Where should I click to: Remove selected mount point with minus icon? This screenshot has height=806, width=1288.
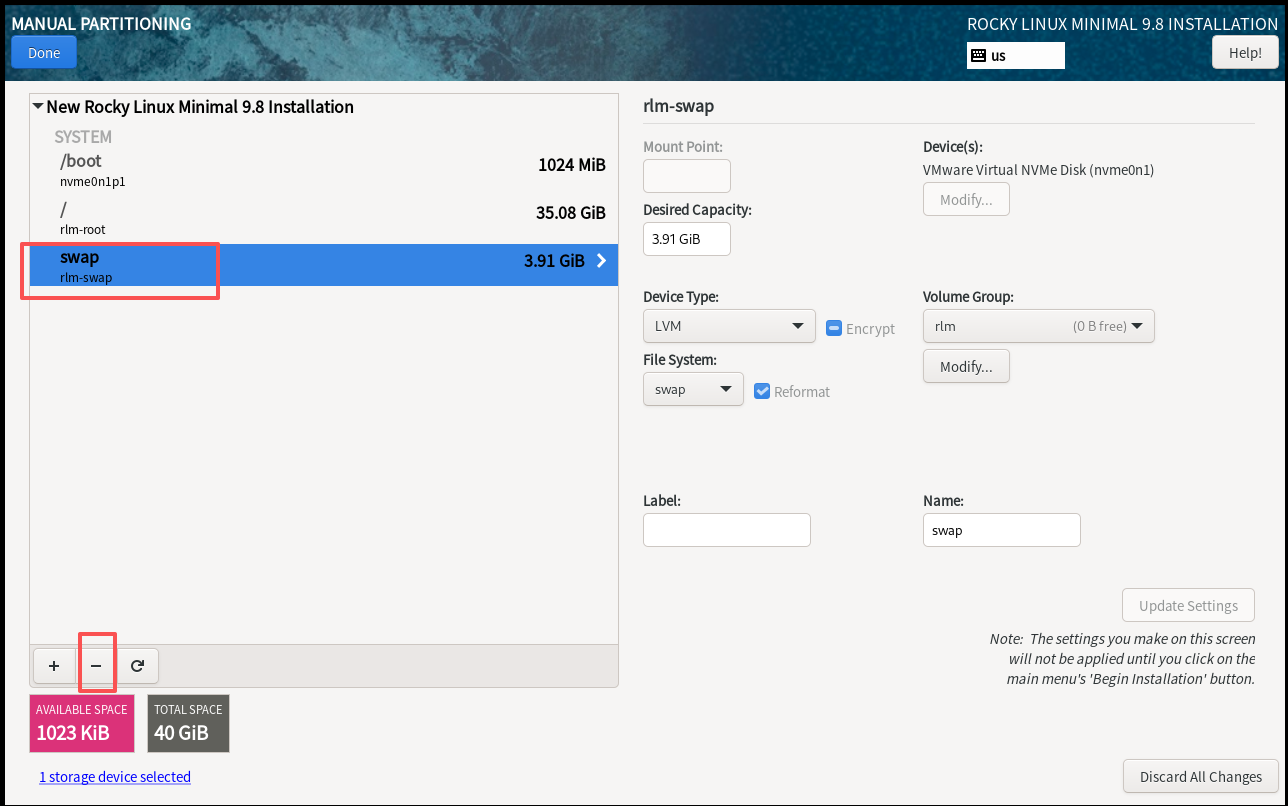coord(96,665)
